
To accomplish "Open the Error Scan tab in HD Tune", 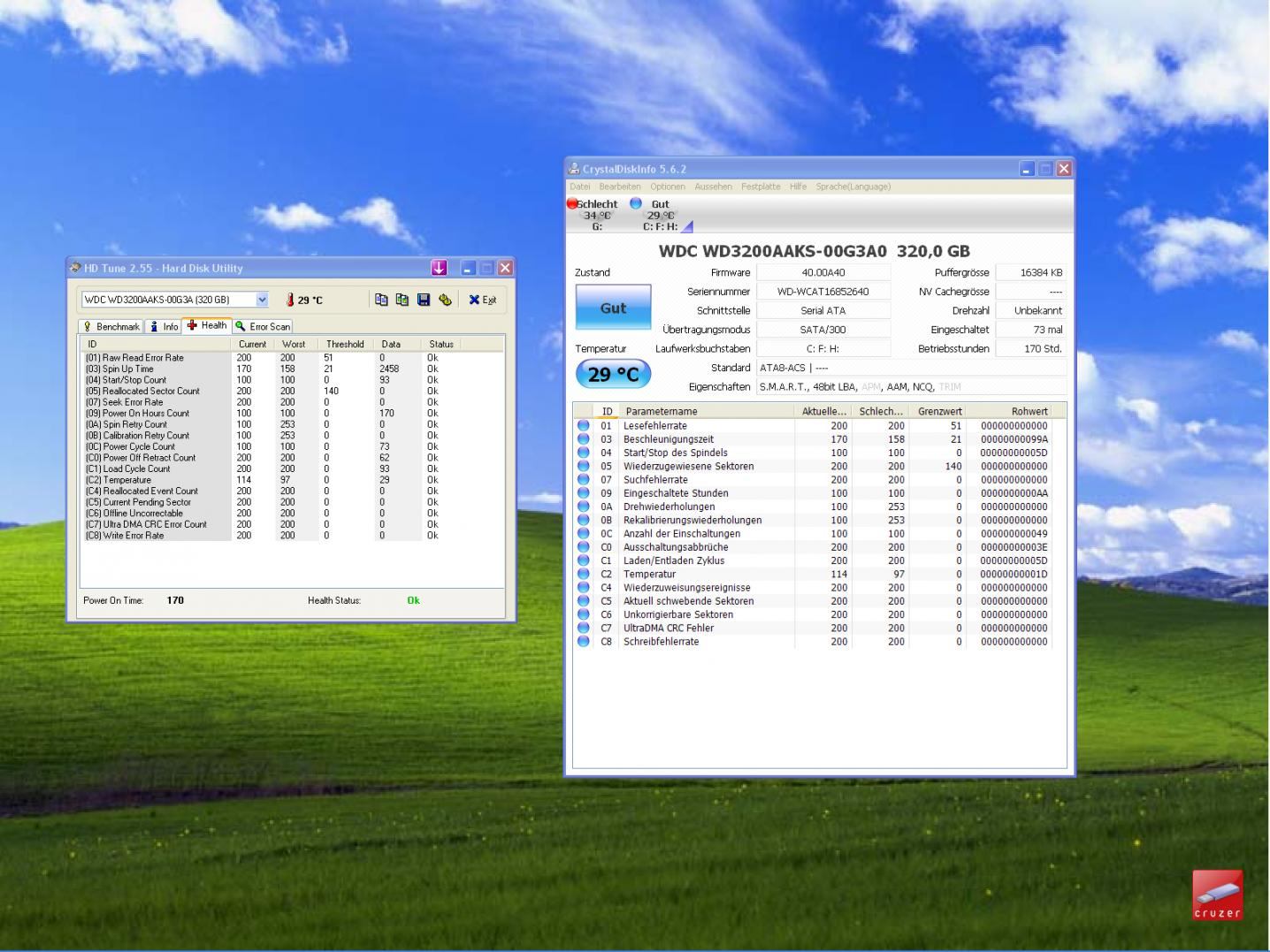I will 263,326.
